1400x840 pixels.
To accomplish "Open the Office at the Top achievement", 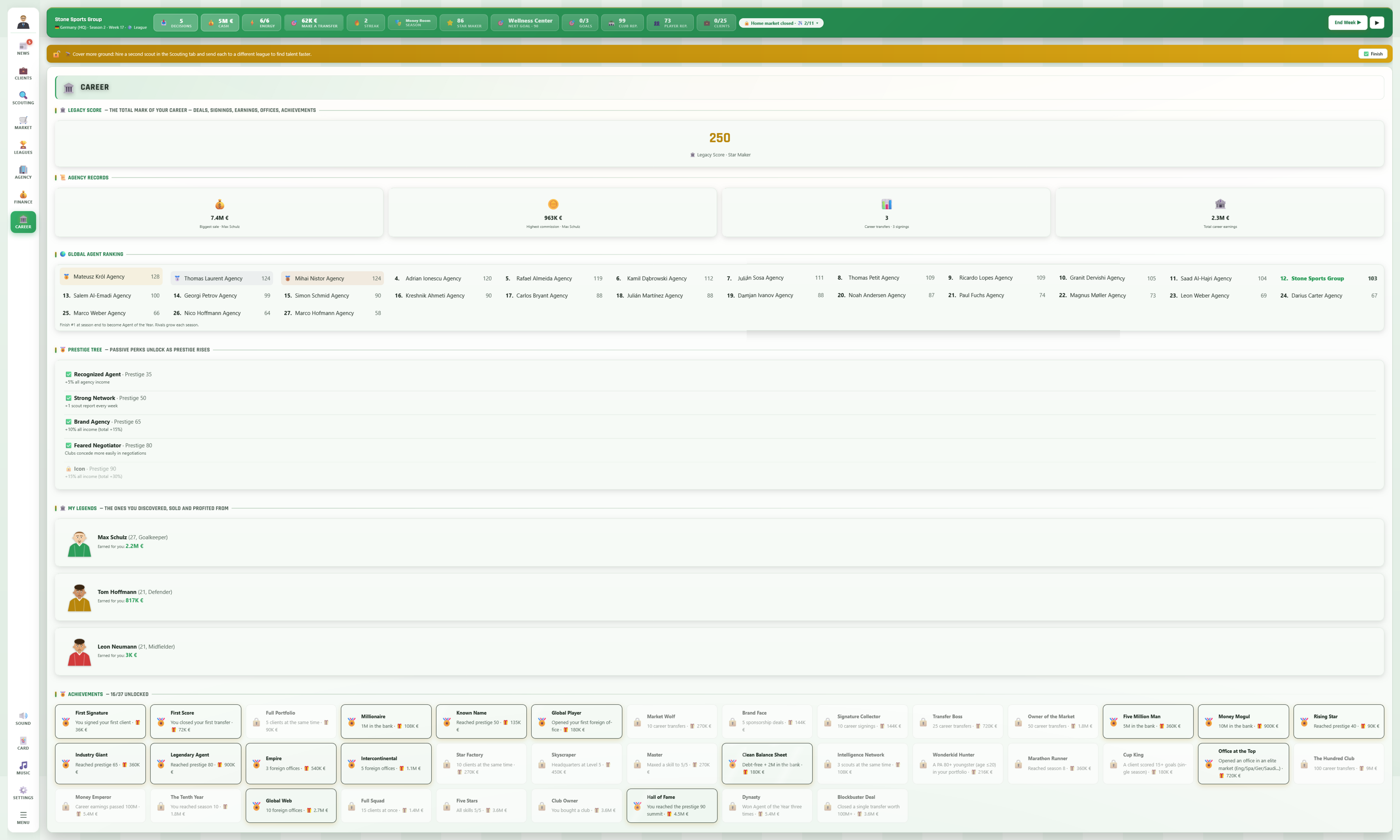I will (1243, 764).
